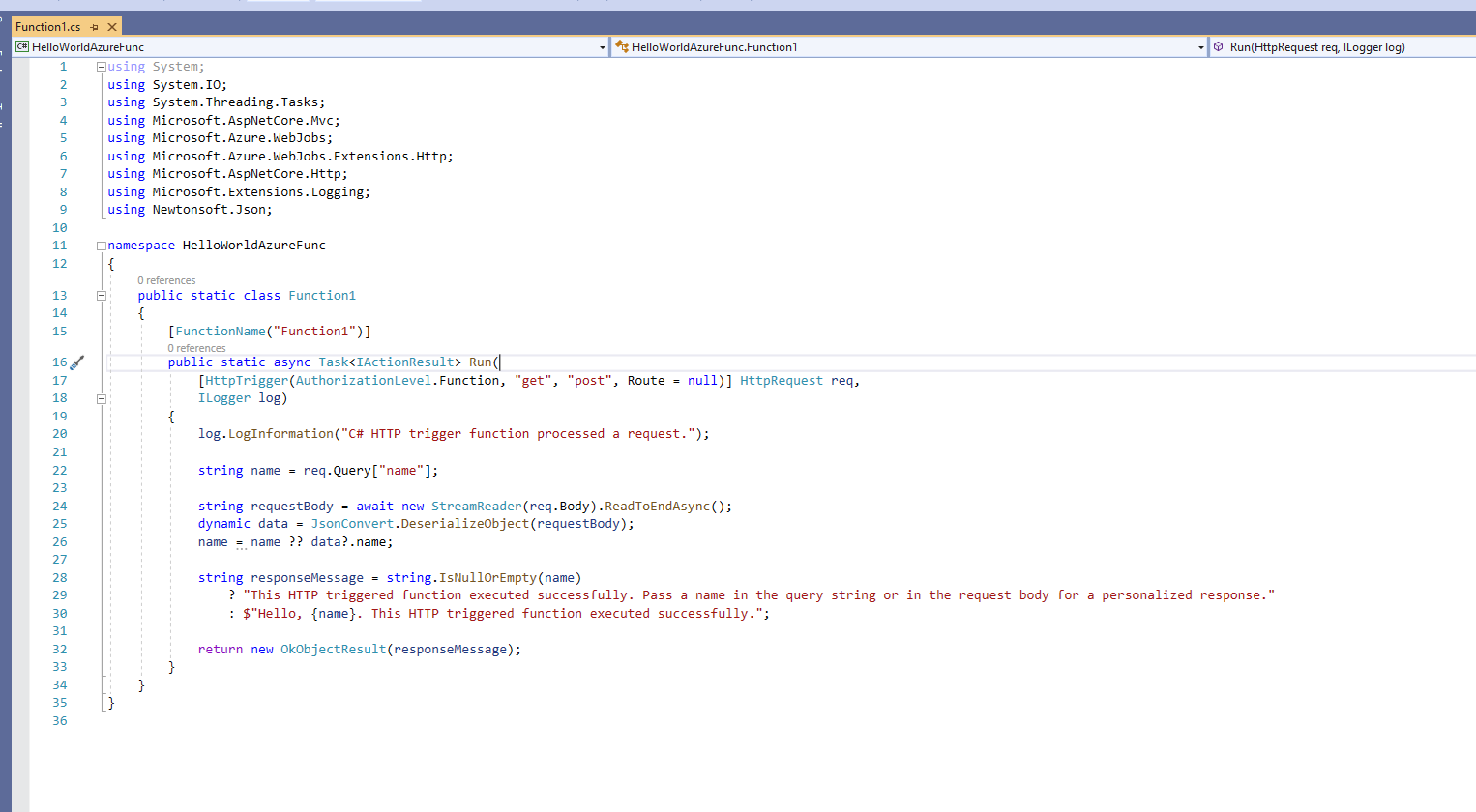Collapse the Run method body at line 18

(x=101, y=398)
